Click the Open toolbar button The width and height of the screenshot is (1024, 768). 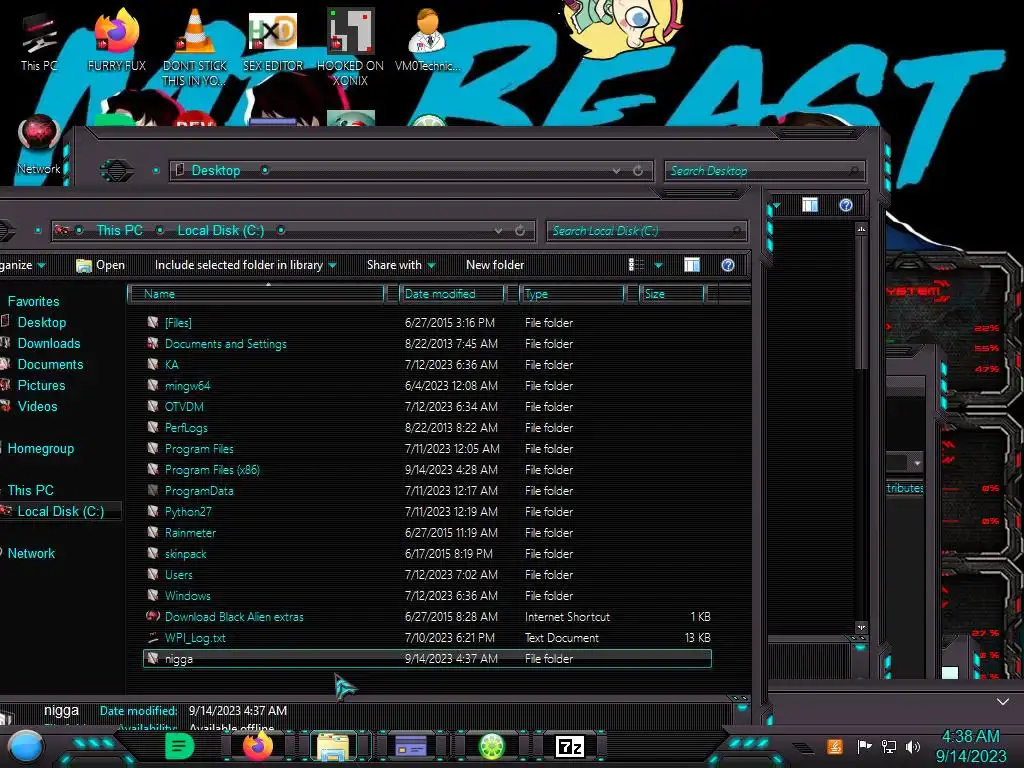100,264
